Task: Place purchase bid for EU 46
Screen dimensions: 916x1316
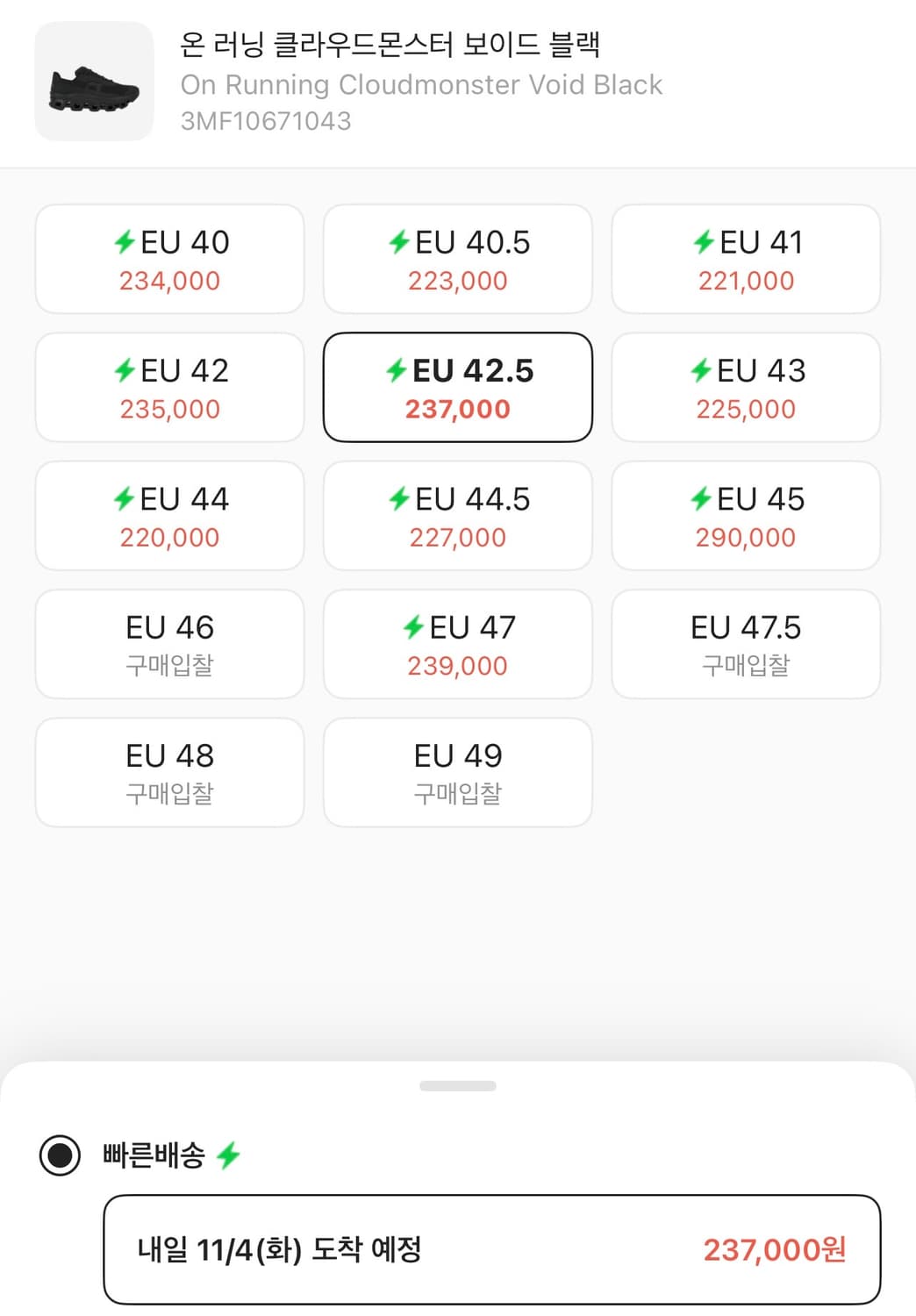Action: coord(170,644)
